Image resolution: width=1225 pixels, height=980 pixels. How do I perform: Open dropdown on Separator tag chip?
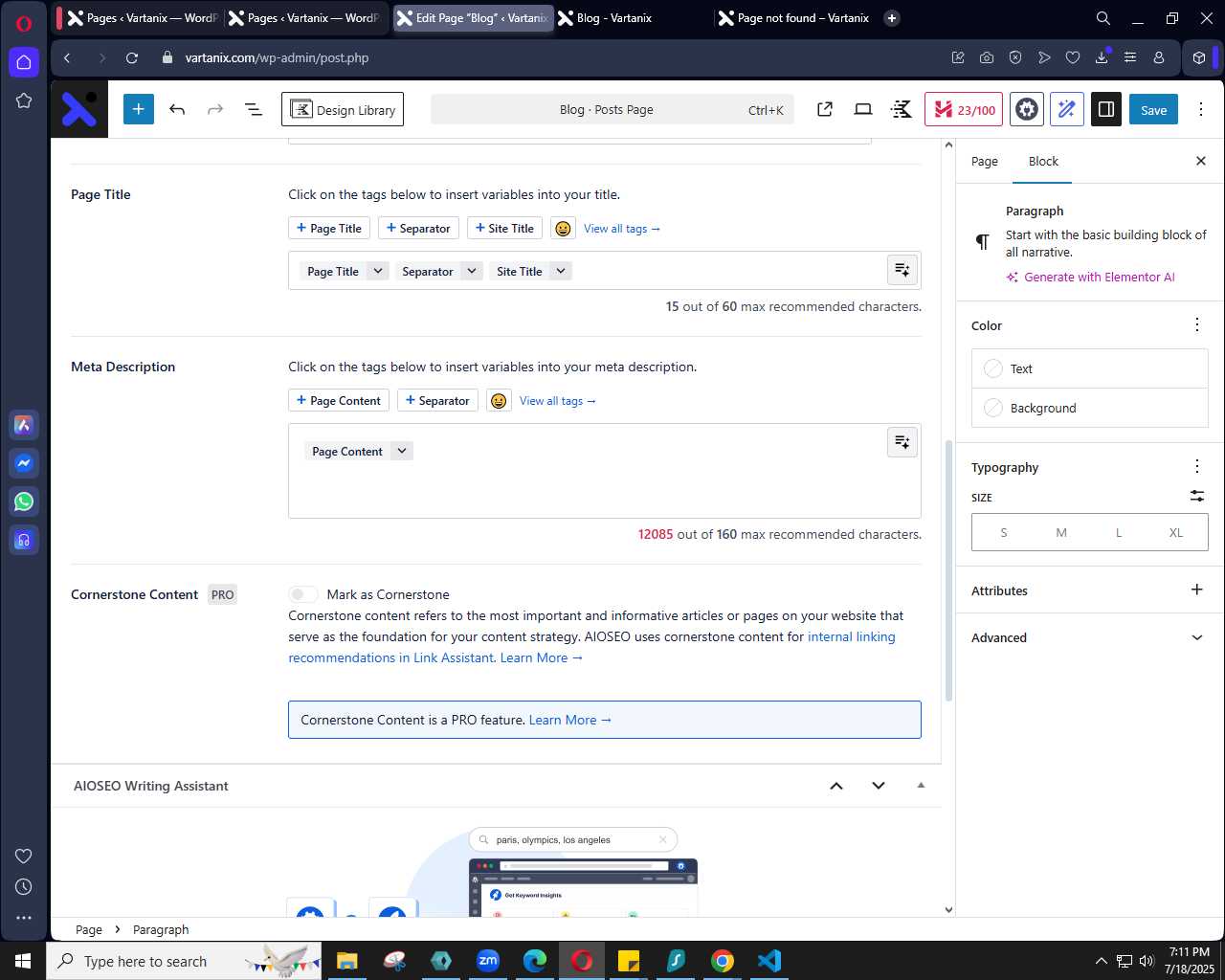point(472,271)
